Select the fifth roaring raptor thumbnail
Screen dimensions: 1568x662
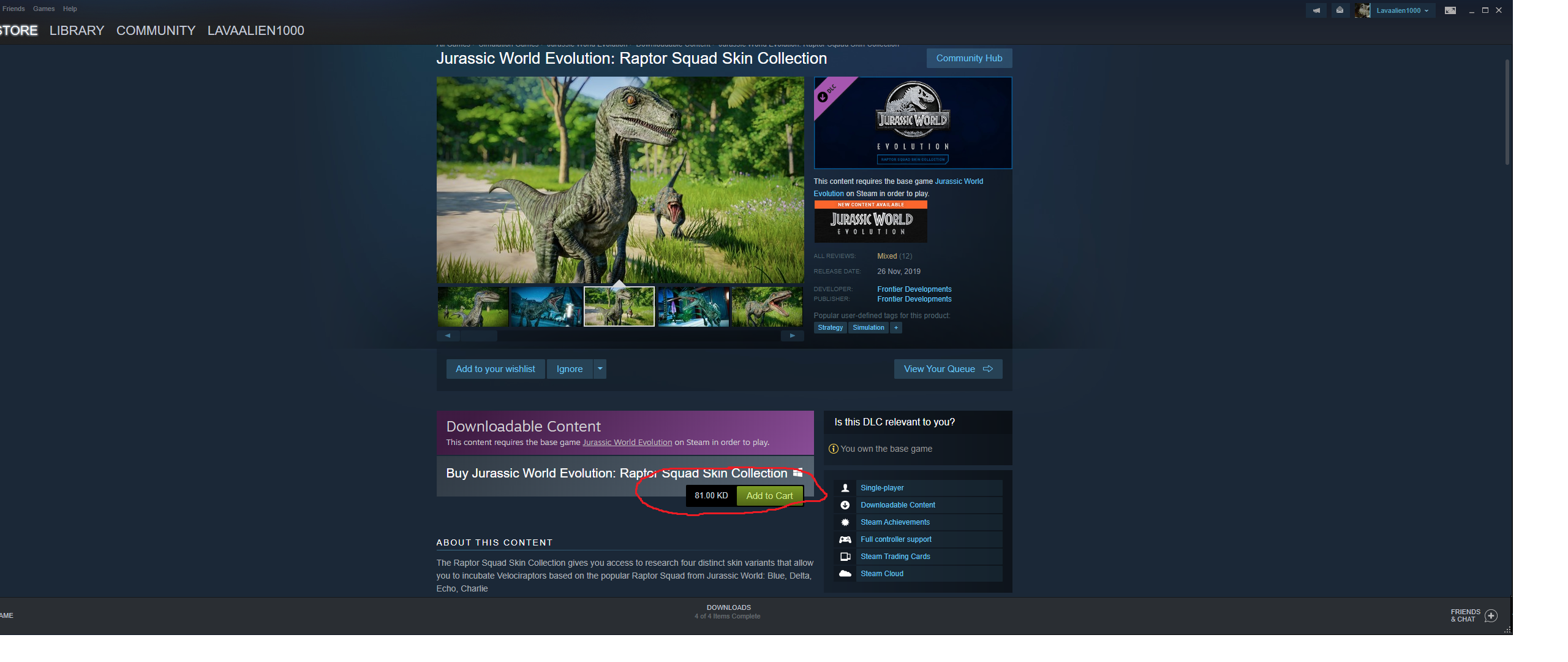coord(767,306)
